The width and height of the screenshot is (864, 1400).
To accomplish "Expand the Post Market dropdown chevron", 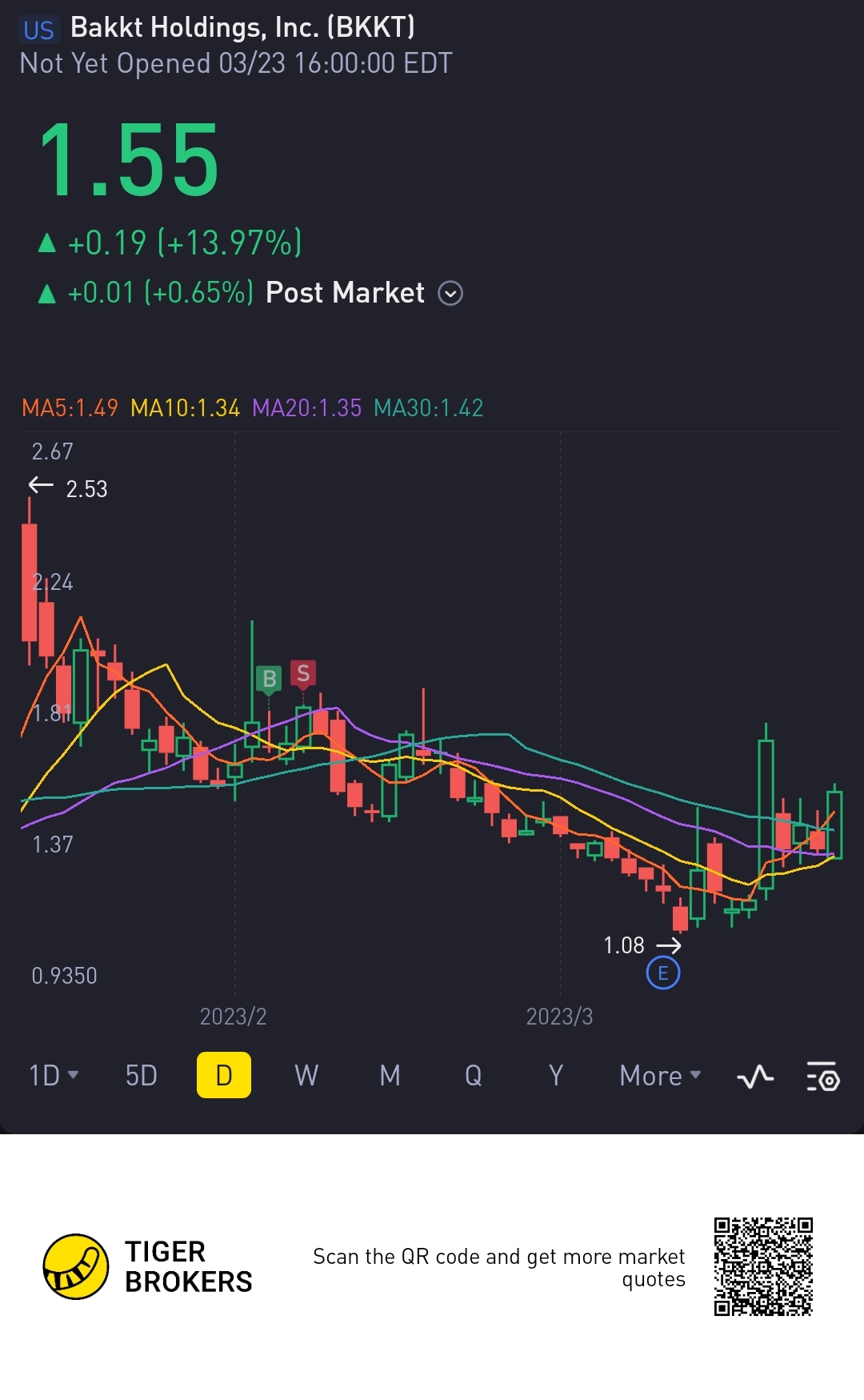I will (x=450, y=294).
